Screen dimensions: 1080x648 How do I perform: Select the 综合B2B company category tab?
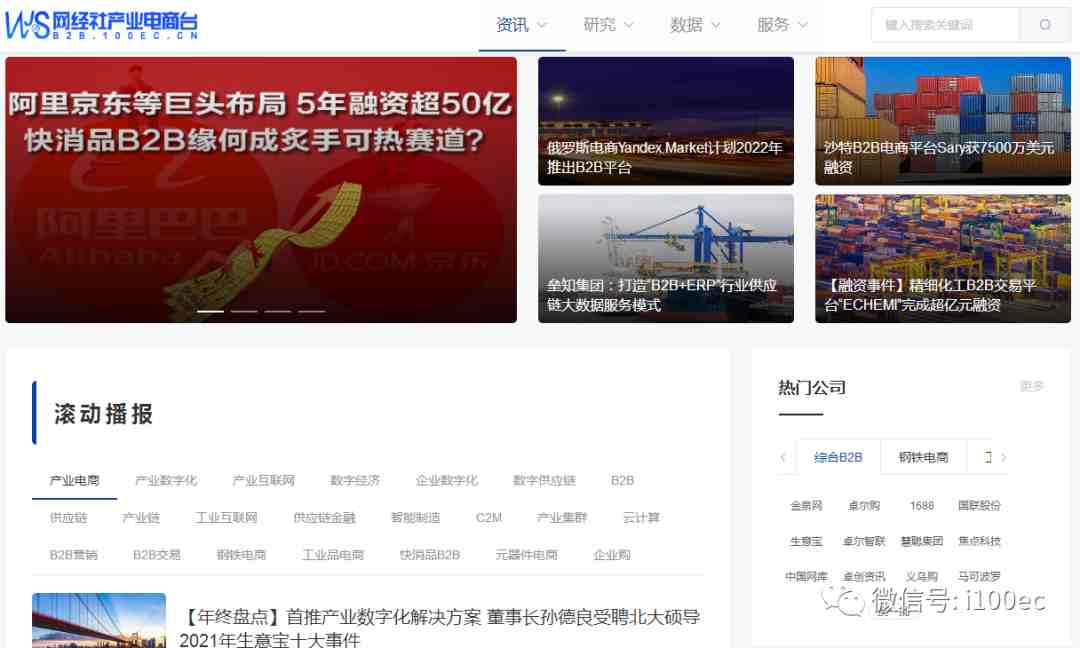click(838, 457)
